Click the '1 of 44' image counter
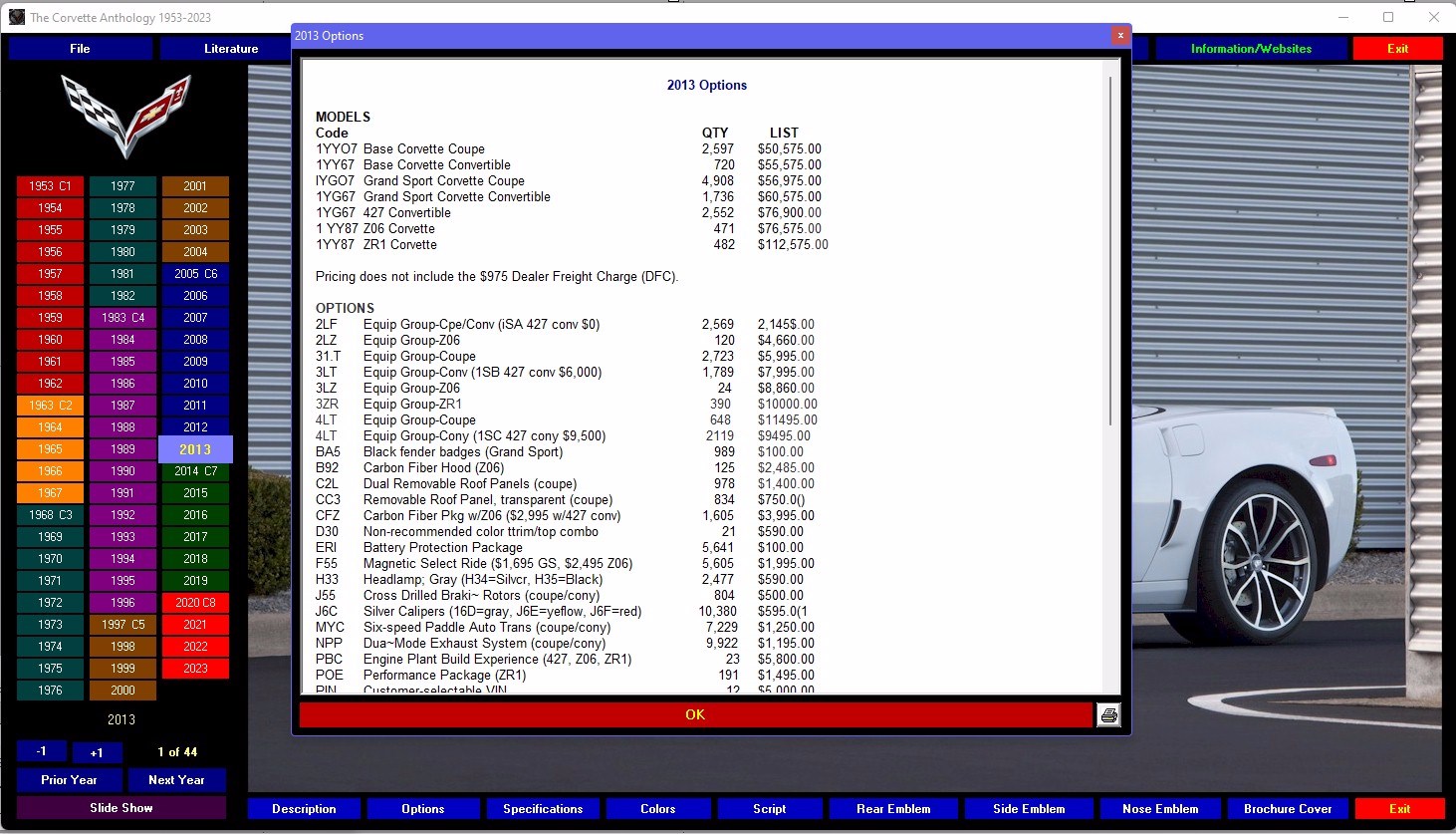Screen dimensions: 1456x834 coord(177,752)
